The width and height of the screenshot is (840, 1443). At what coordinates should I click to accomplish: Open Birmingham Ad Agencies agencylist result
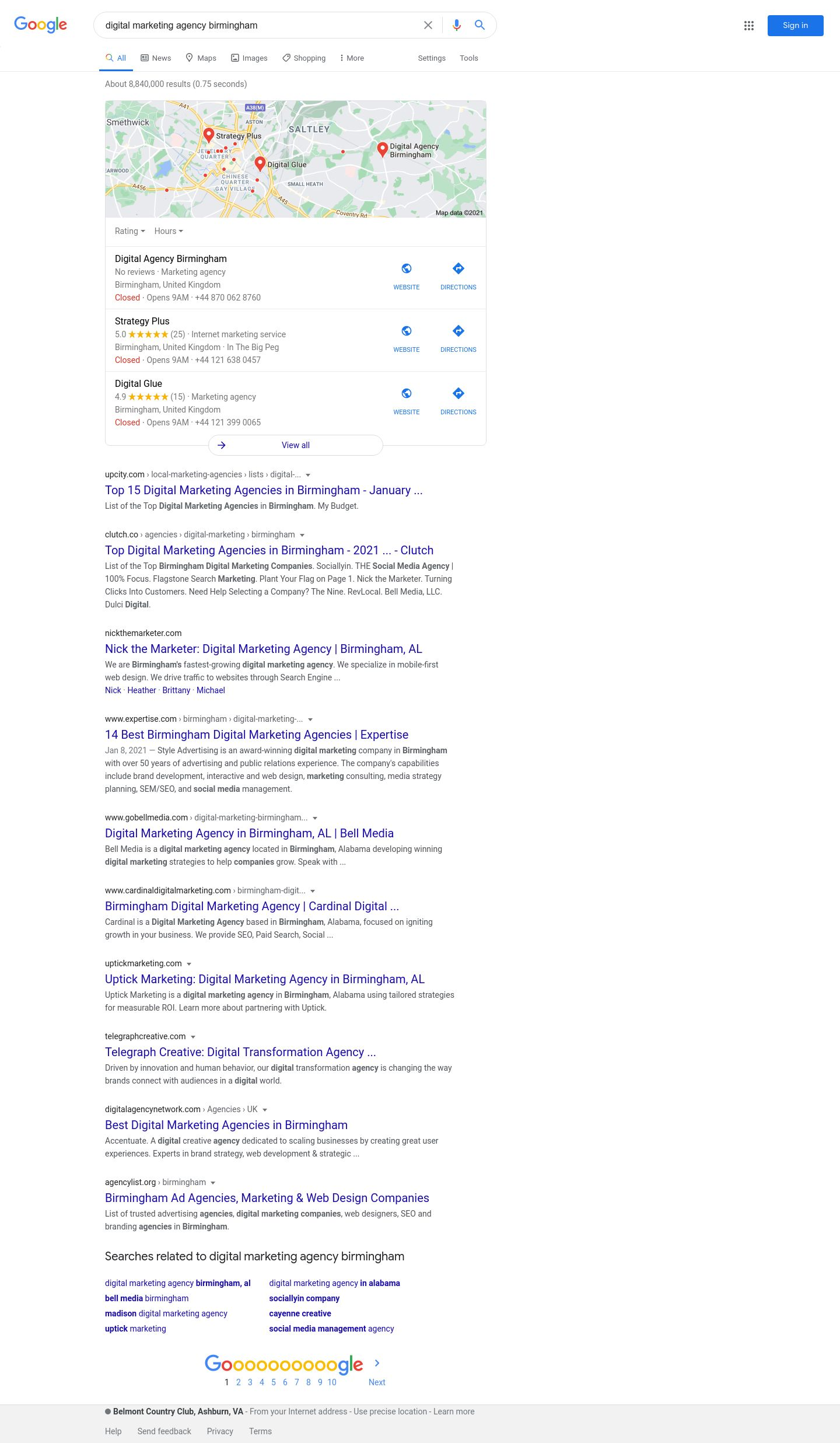click(267, 1198)
